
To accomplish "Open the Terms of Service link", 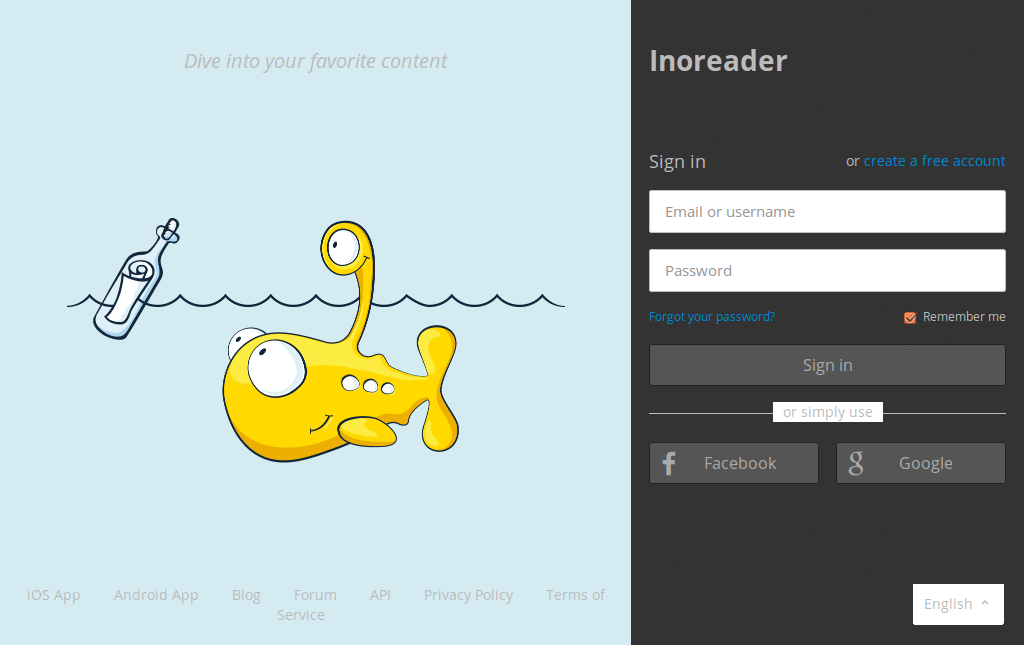I will (575, 595).
